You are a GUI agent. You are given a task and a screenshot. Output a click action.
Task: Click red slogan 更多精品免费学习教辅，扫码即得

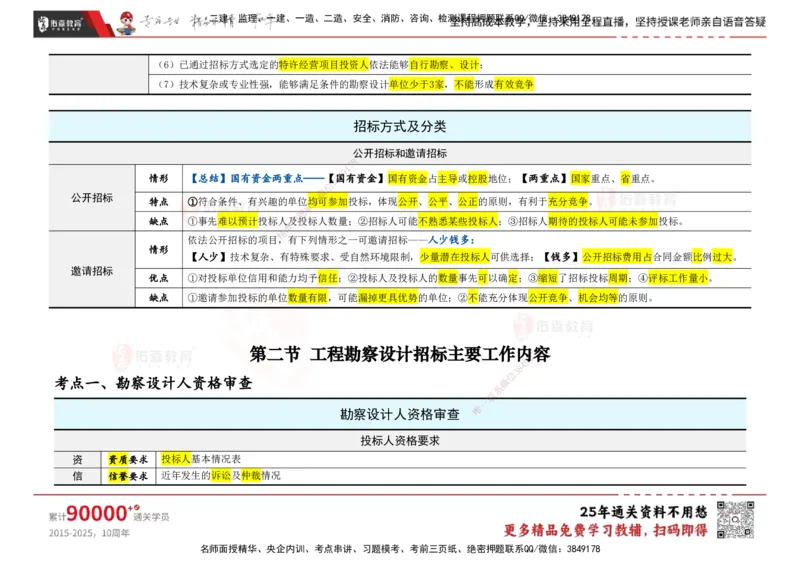[x=606, y=530]
